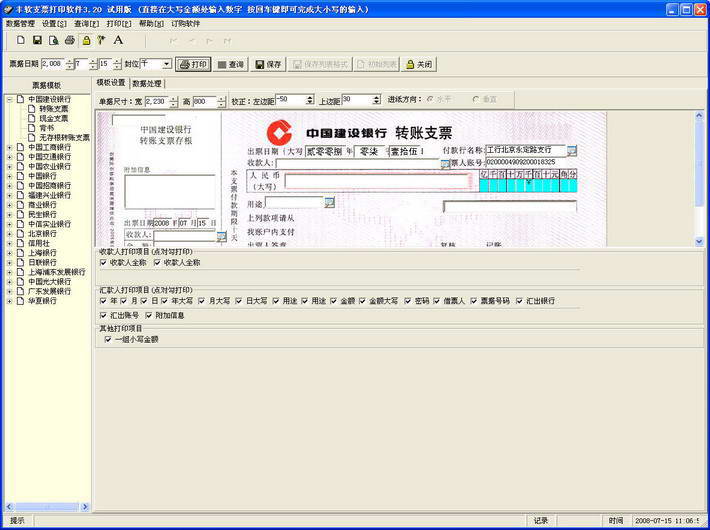Click the 打印 print button
Viewport: 710px width, 530px height.
click(x=193, y=64)
